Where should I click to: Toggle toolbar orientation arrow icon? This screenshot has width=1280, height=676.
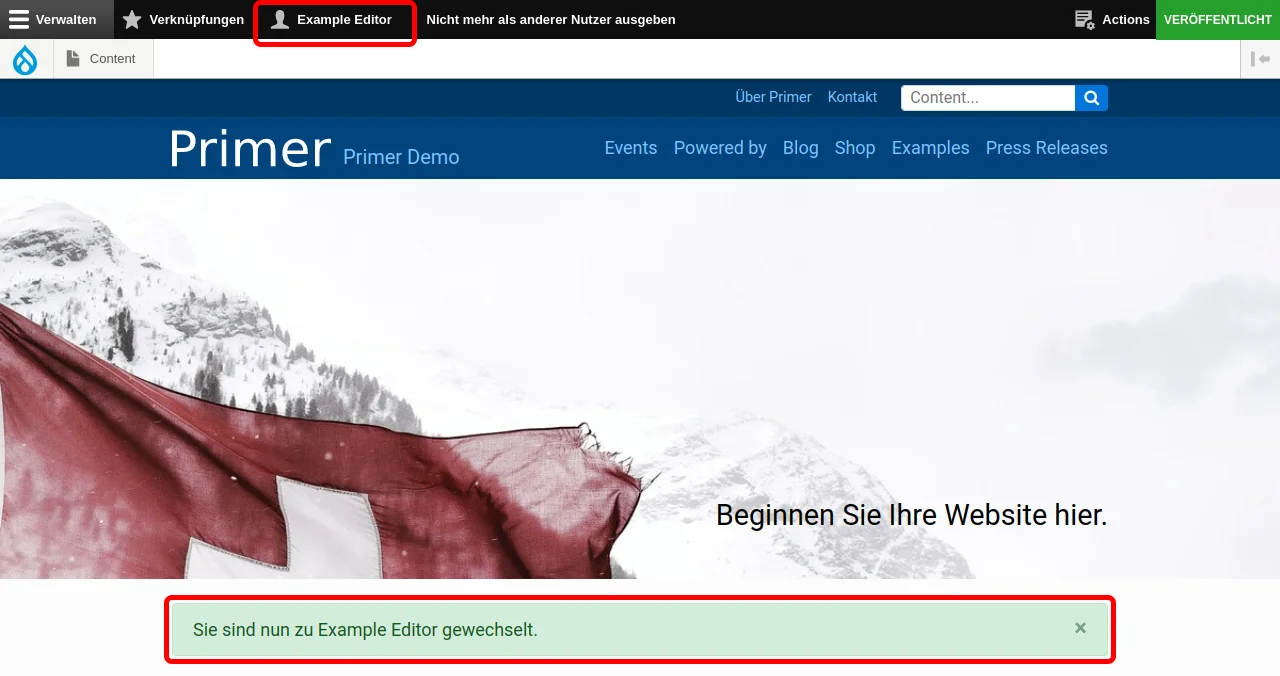click(x=1260, y=59)
